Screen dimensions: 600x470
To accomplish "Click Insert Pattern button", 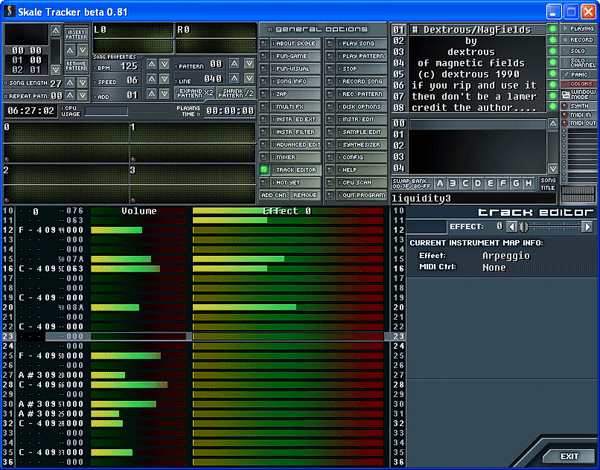I will point(76,35).
